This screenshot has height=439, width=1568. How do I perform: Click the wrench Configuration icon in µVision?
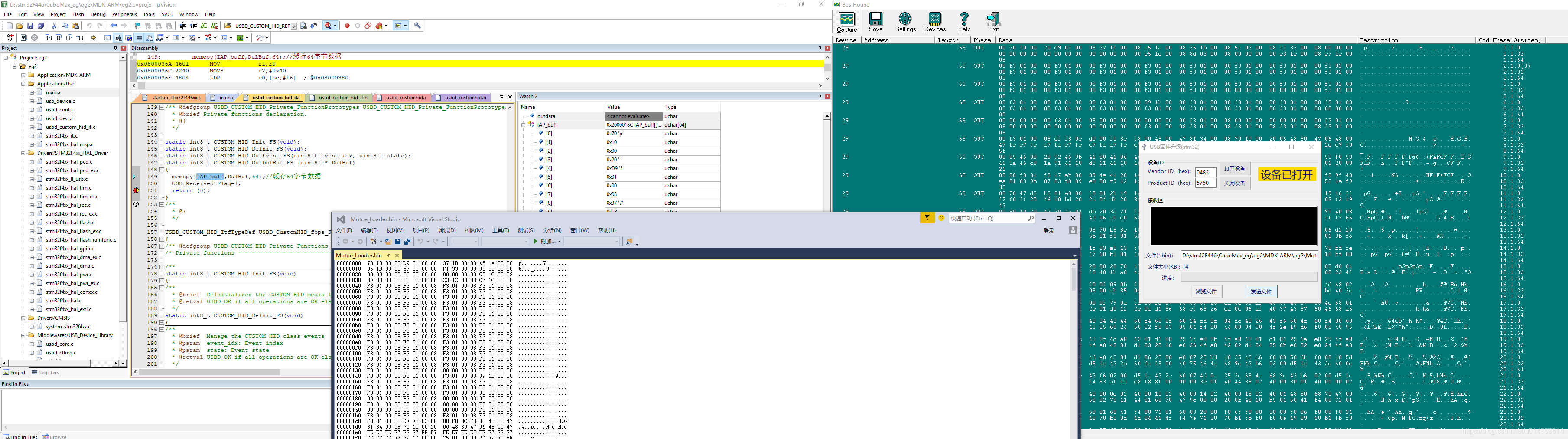(417, 26)
